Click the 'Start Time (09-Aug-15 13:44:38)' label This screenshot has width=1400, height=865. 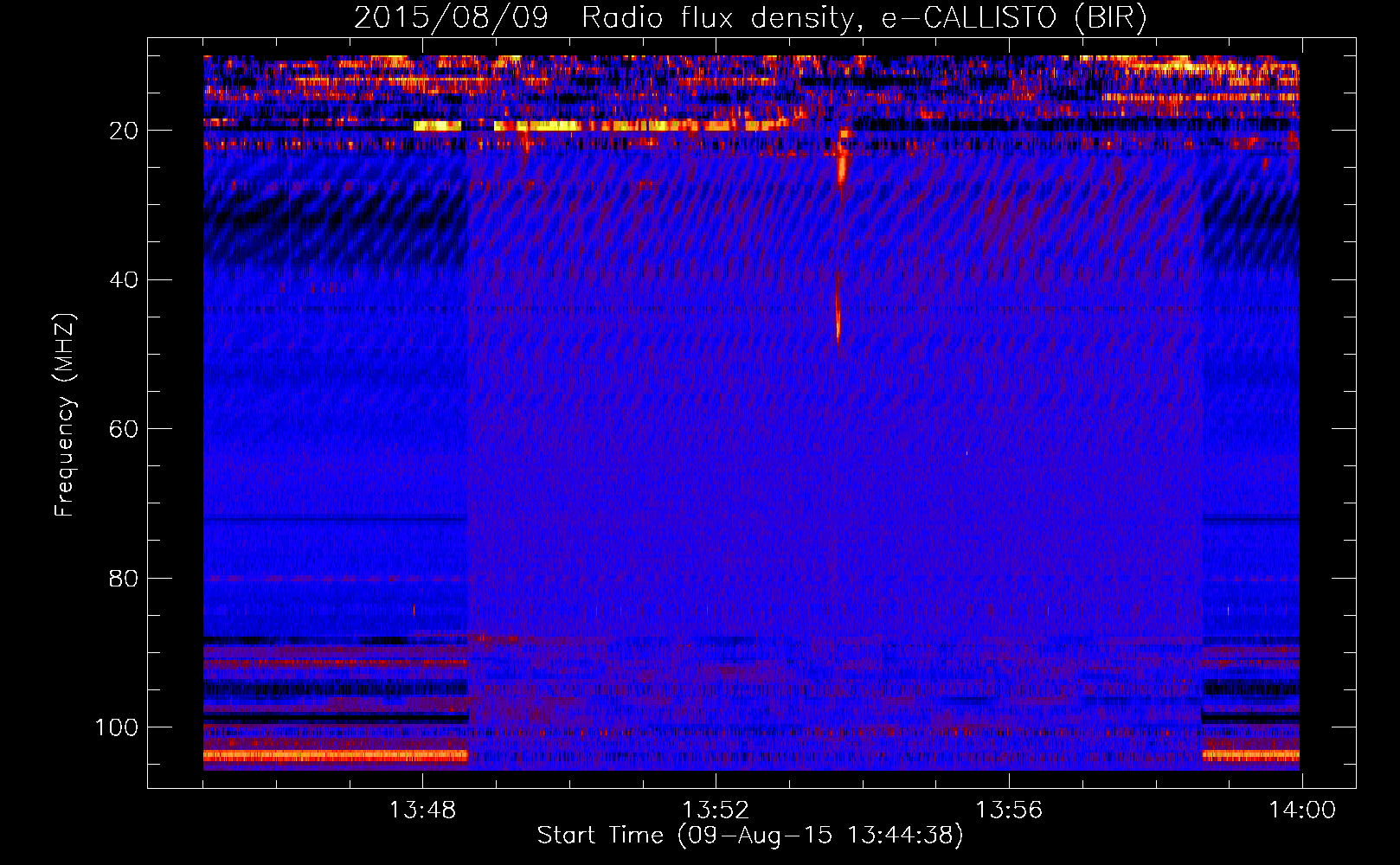750,836
